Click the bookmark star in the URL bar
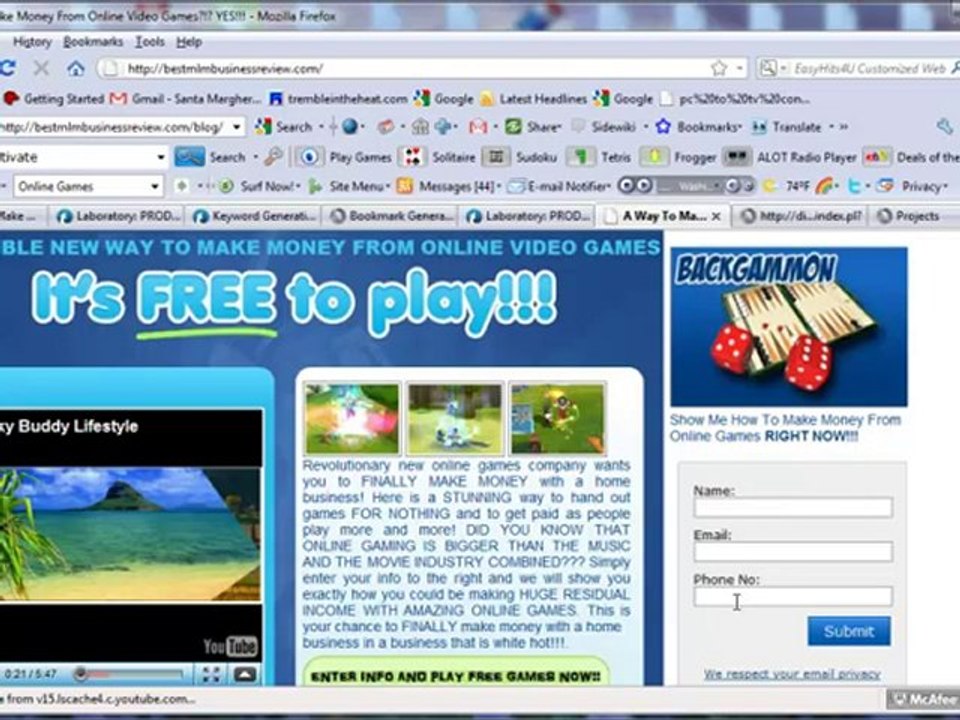The image size is (960, 720). click(719, 68)
